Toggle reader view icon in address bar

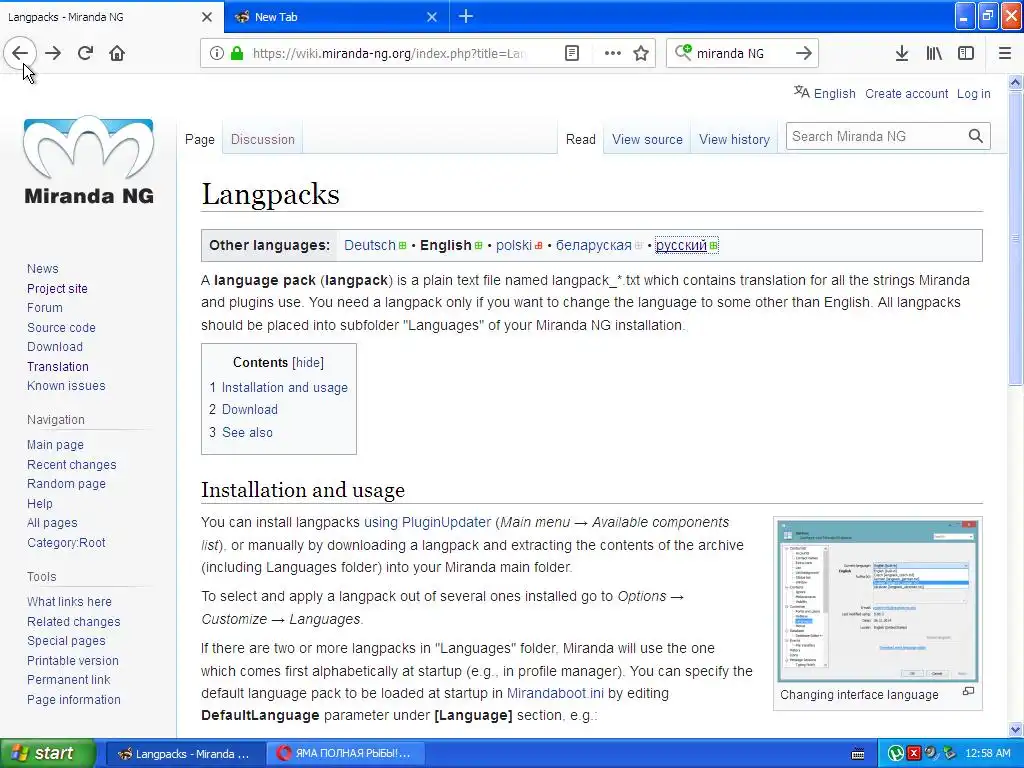[x=571, y=53]
